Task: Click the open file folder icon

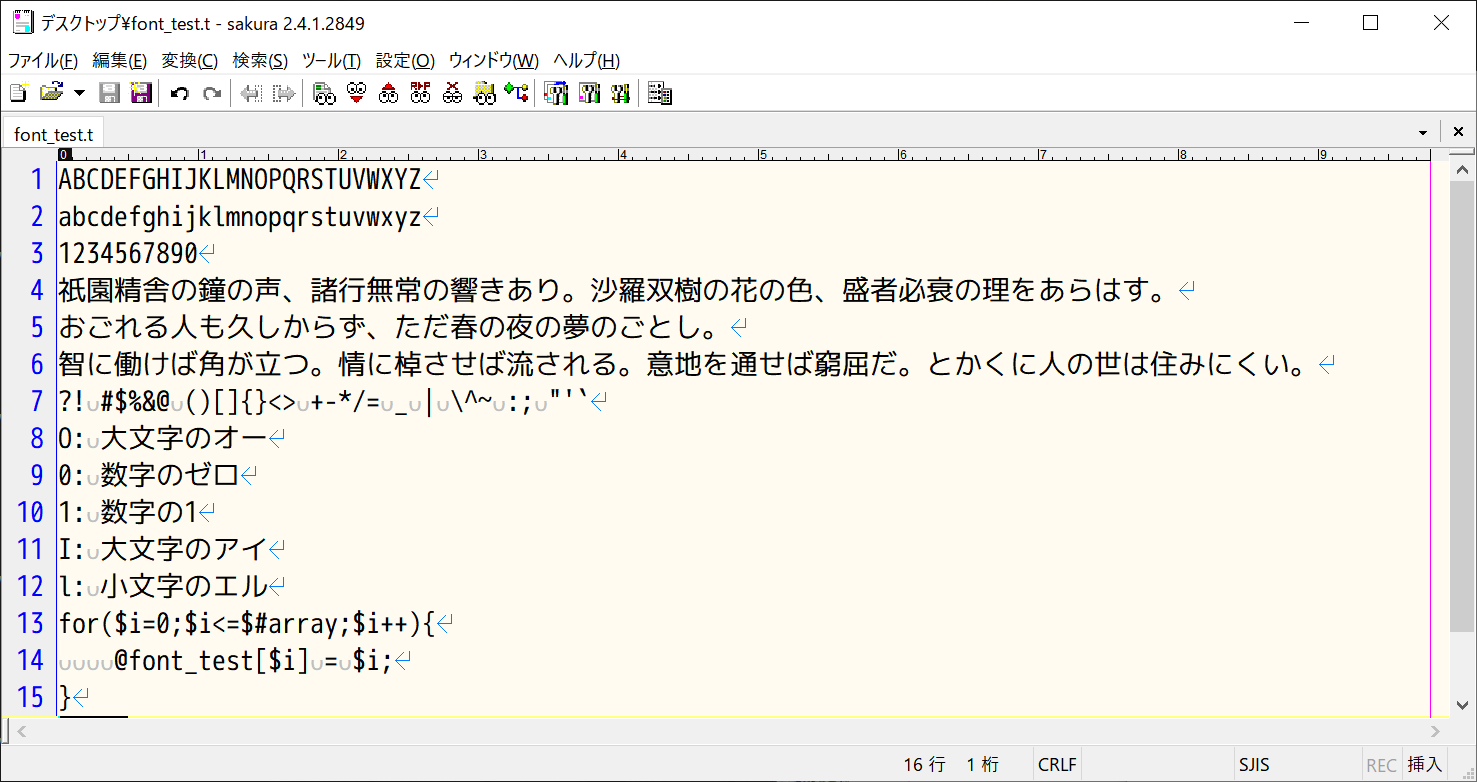Action: pos(51,94)
